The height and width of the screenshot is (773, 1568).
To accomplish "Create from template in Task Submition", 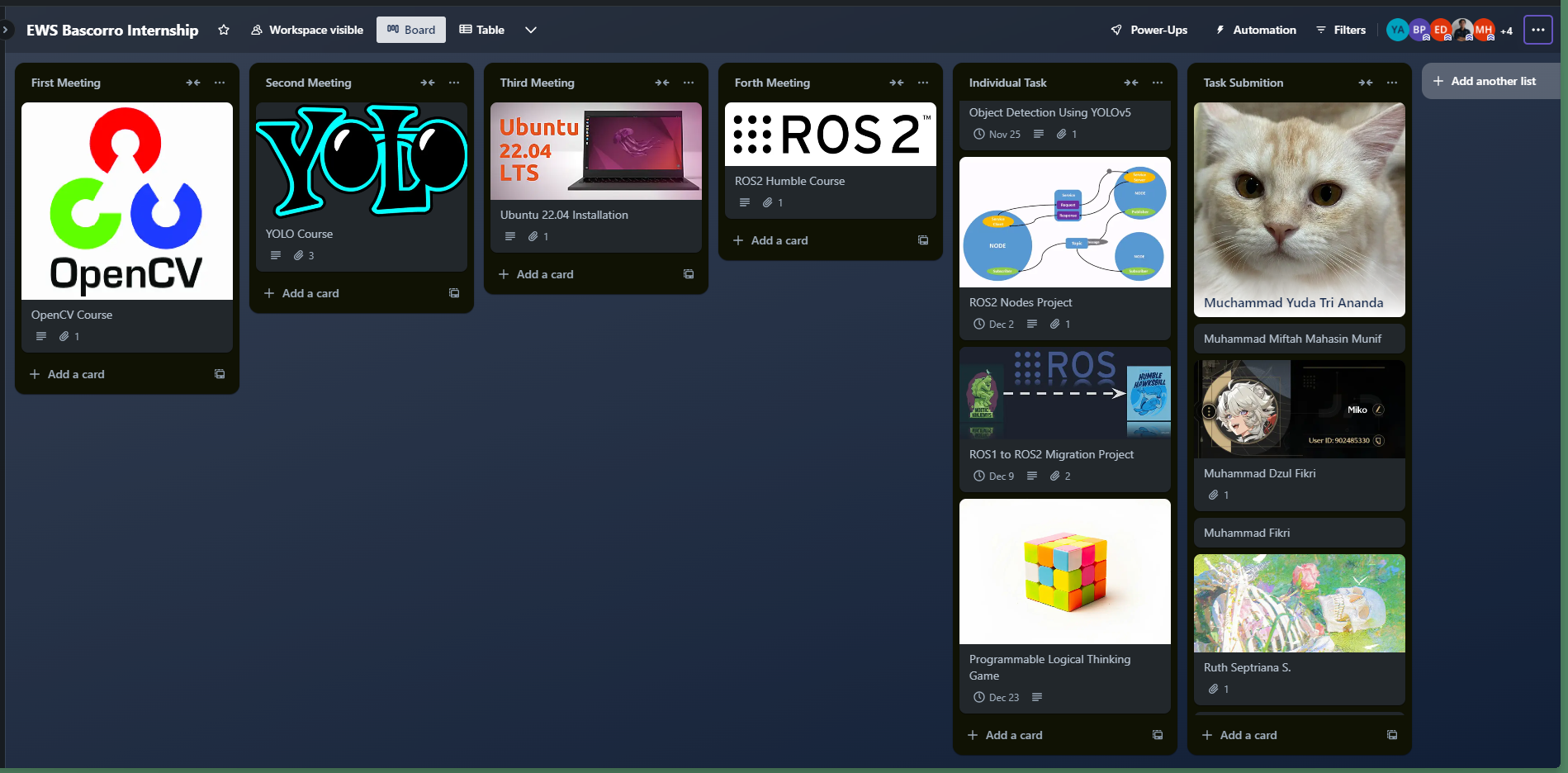I will coord(1392,735).
